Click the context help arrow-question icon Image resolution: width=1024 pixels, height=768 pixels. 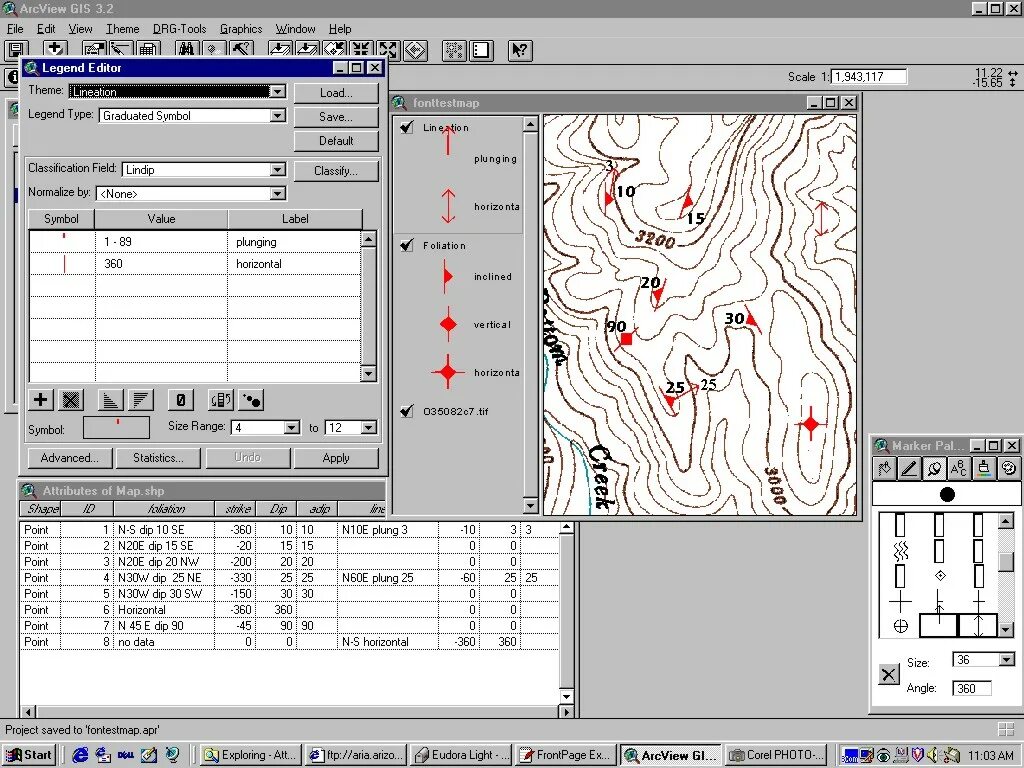520,50
